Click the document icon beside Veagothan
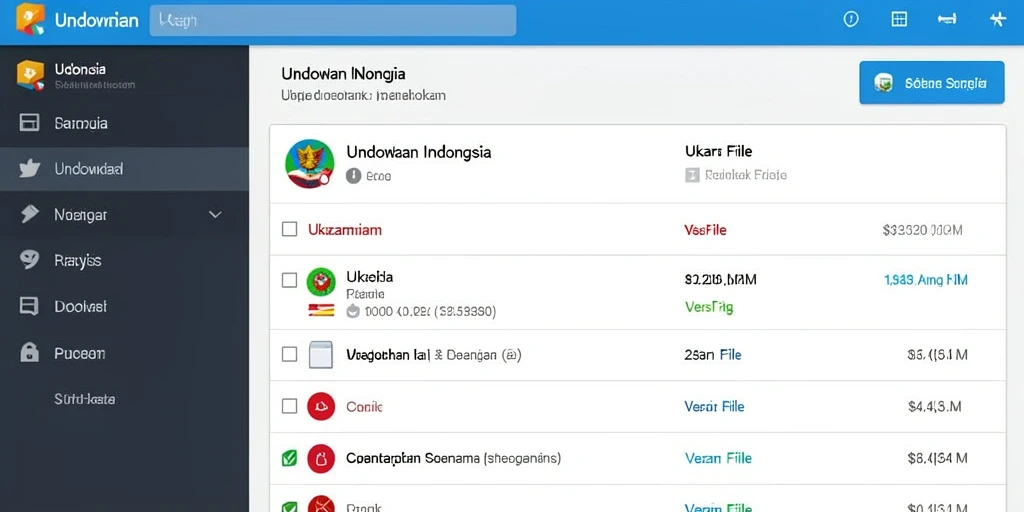 tap(321, 355)
